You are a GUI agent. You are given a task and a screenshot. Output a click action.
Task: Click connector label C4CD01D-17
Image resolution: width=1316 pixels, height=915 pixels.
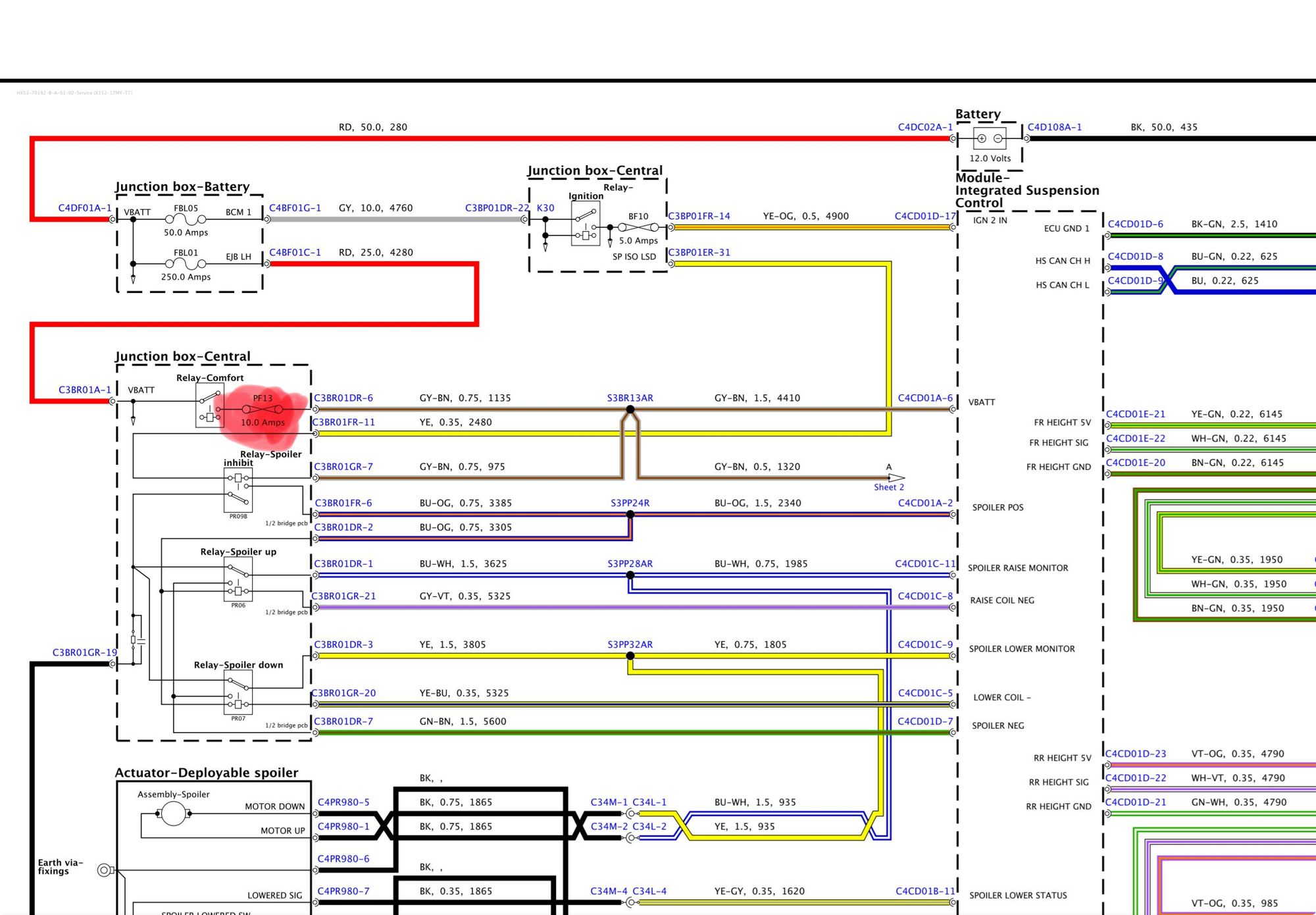[x=924, y=216]
